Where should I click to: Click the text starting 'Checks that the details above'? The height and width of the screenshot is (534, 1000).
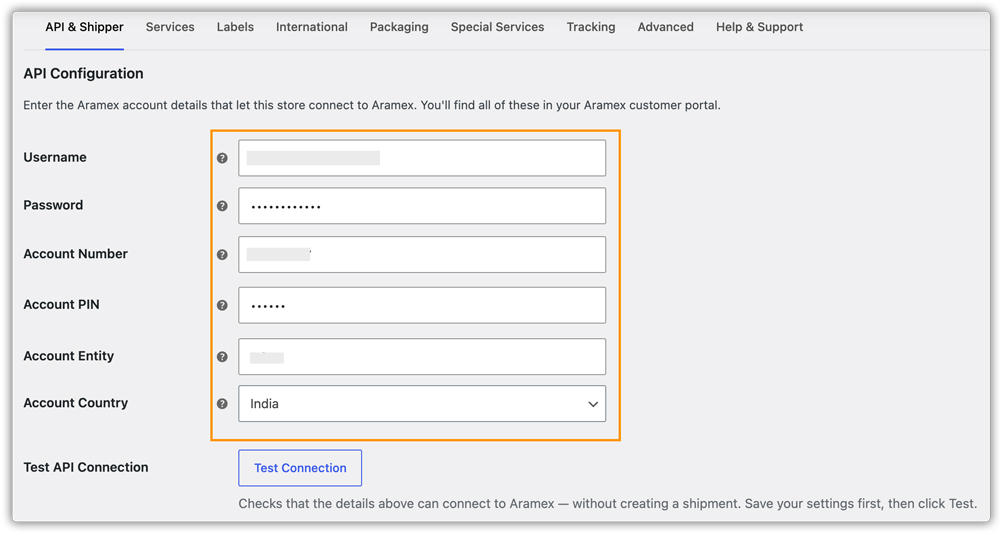pos(607,504)
